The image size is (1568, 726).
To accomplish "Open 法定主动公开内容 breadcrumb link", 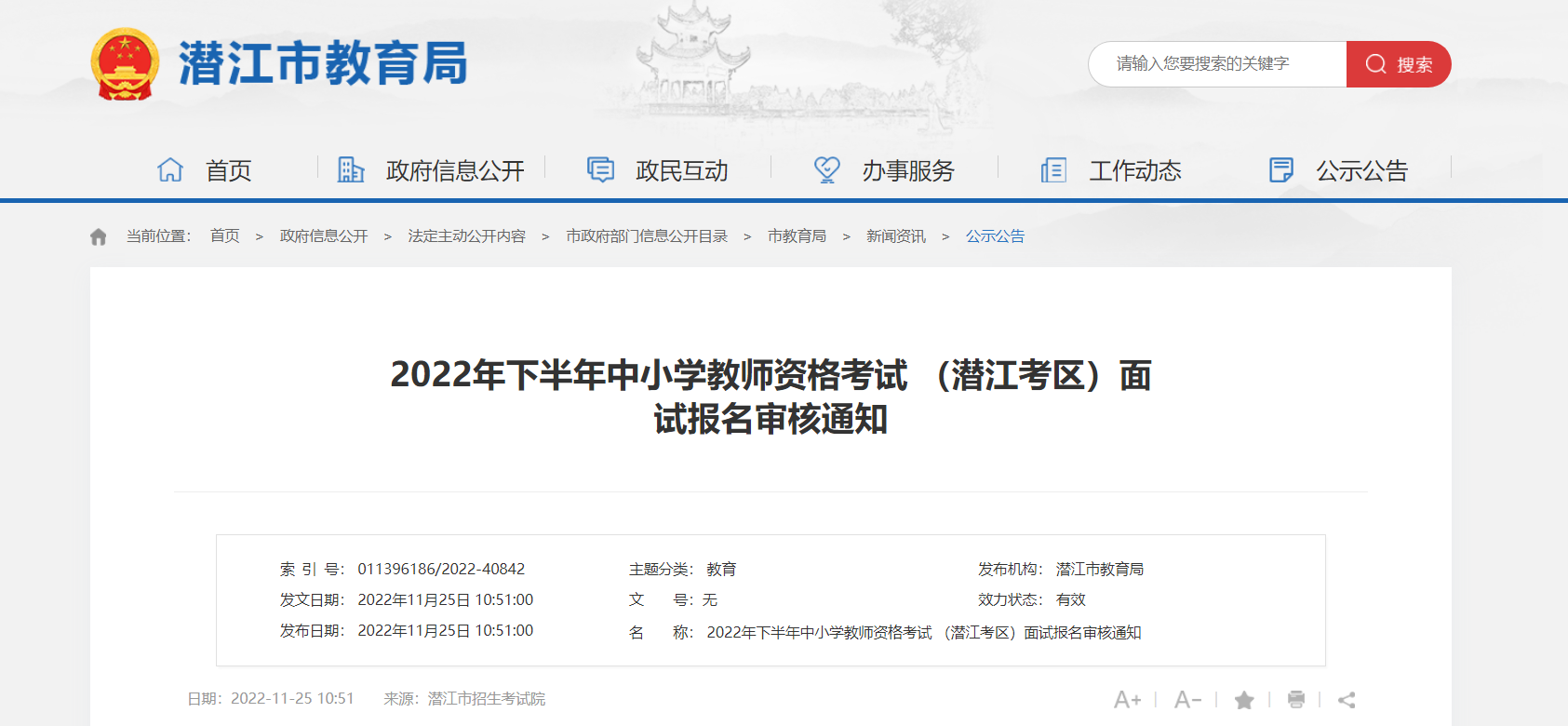I will (466, 236).
